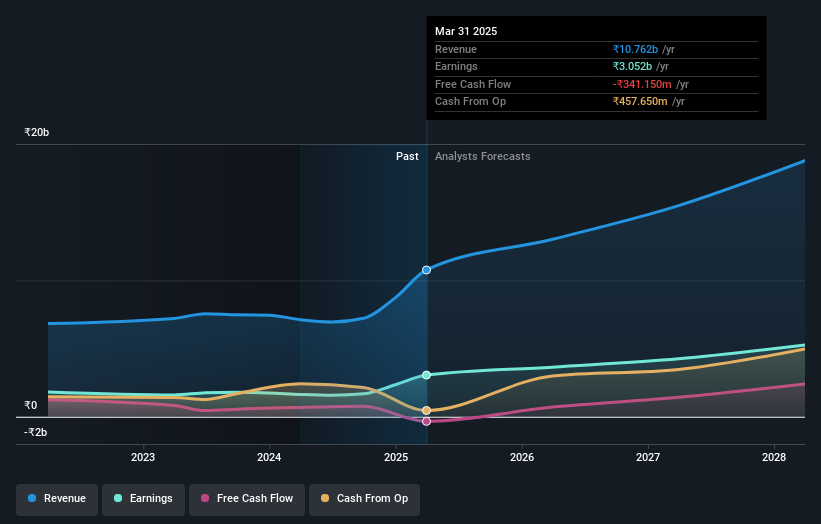
Task: Toggle the Earnings series legend button
Action: coord(143,499)
